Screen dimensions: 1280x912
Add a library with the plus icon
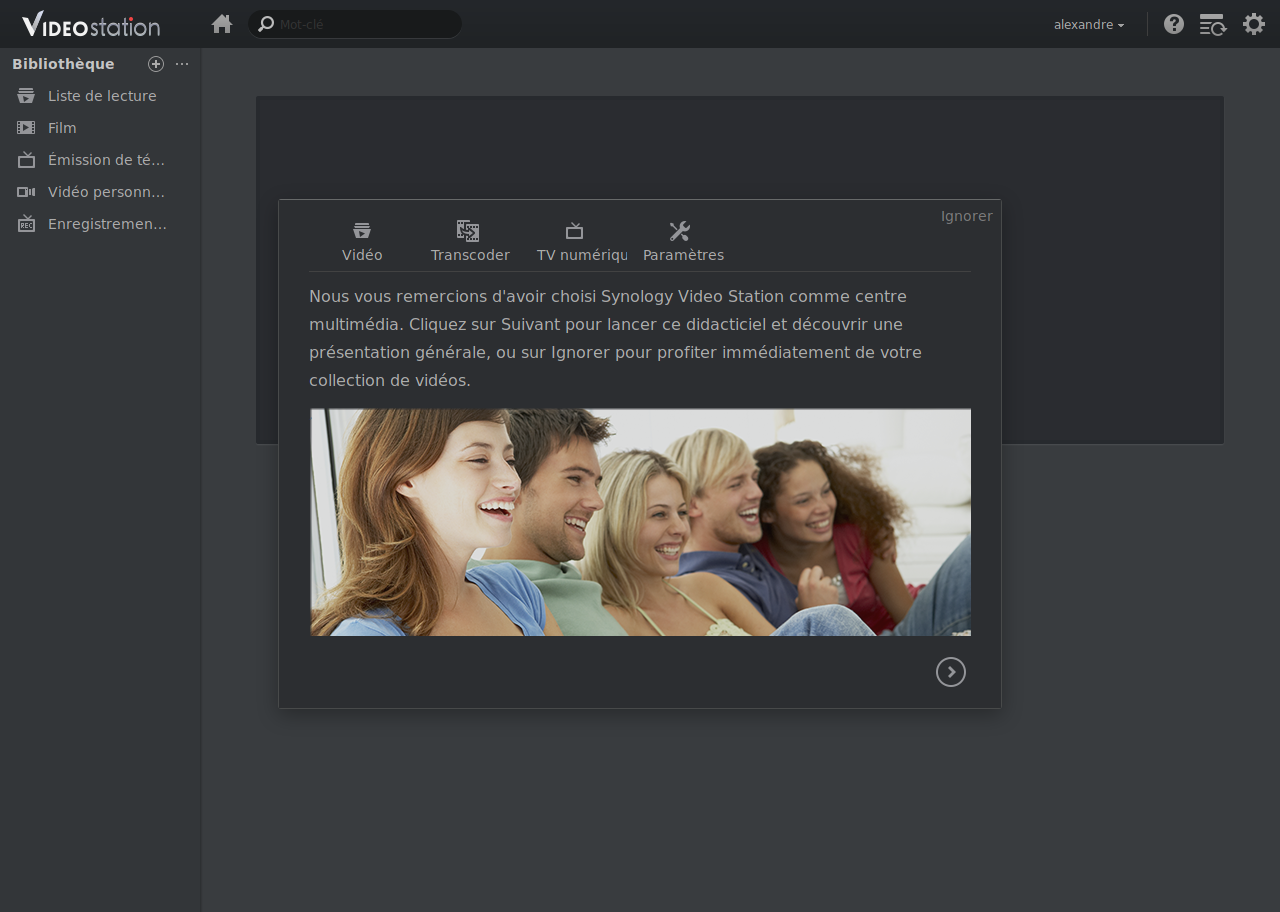tap(156, 64)
